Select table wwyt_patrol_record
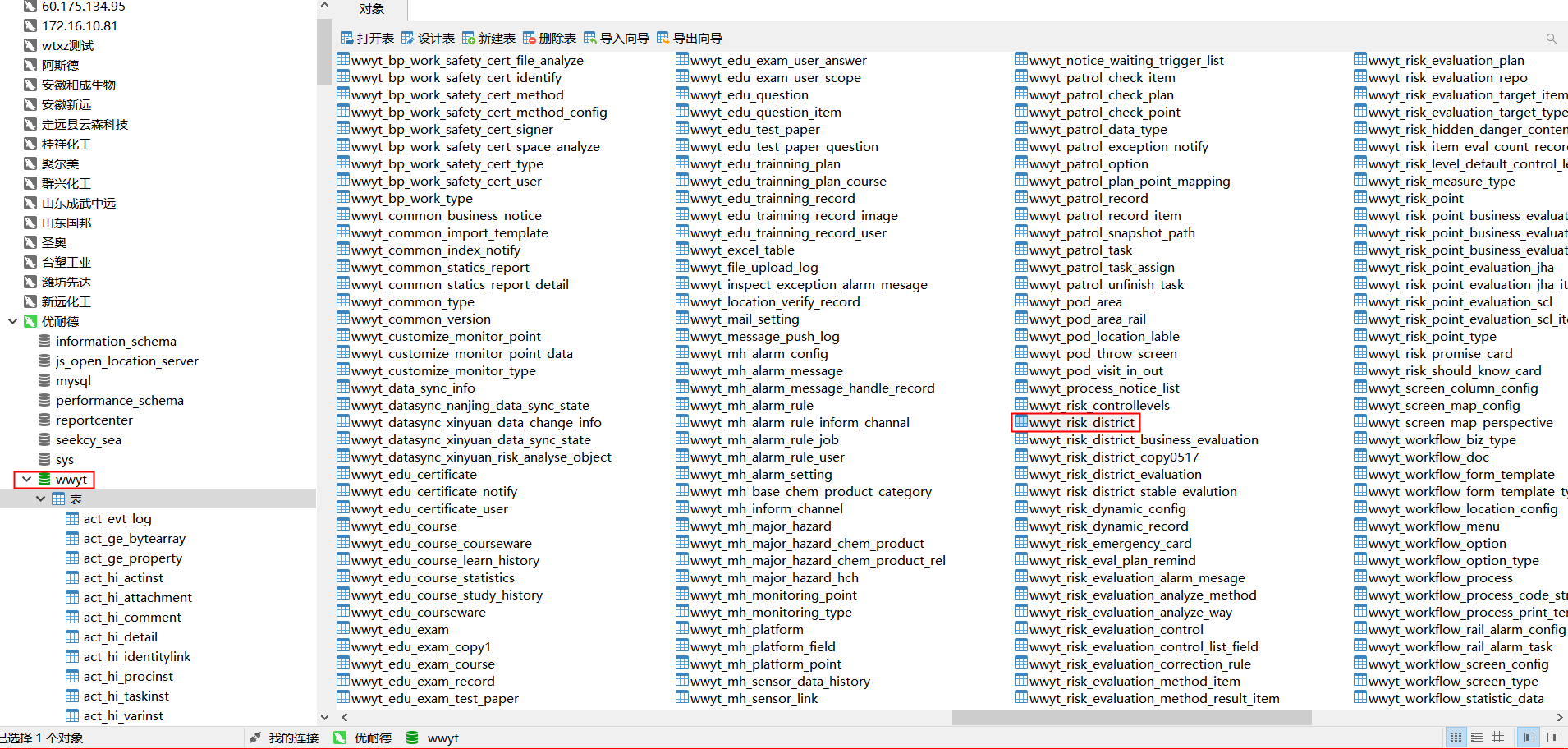This screenshot has width=1568, height=749. point(1089,198)
